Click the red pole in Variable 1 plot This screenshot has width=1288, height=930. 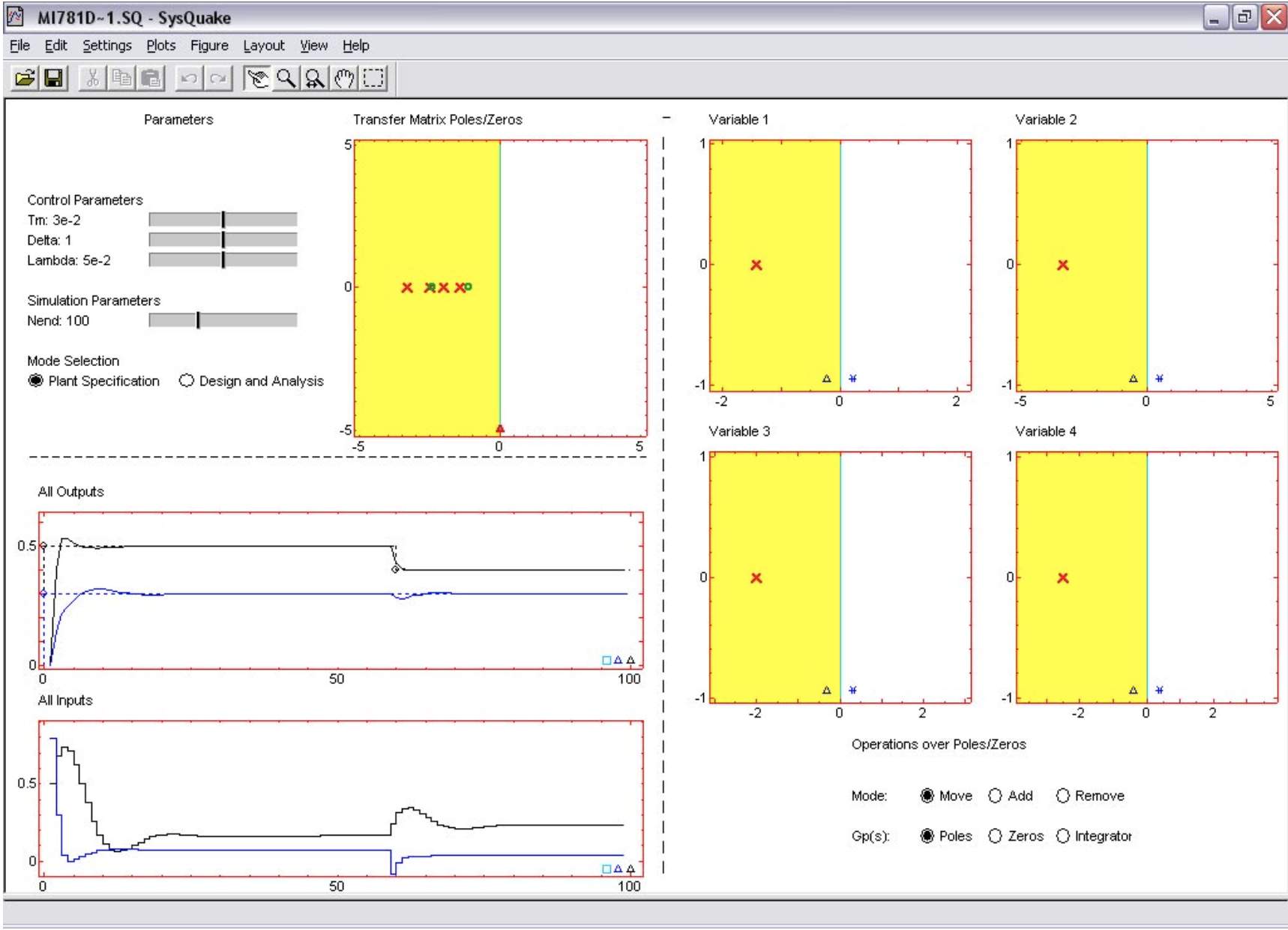(756, 265)
